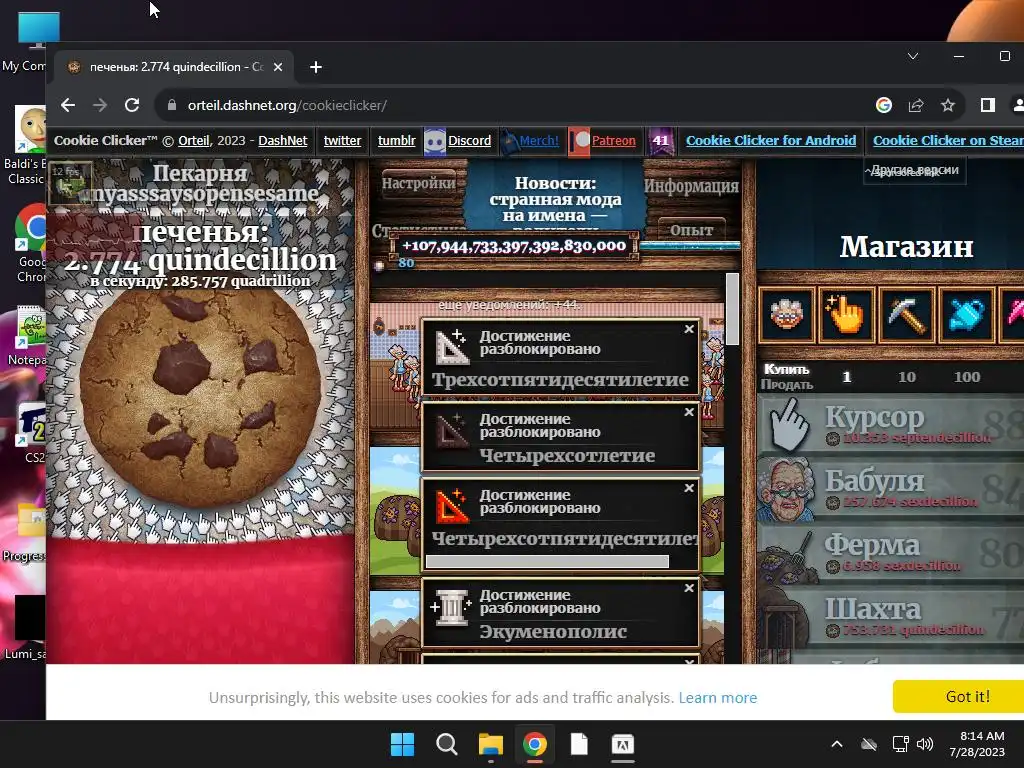Buy a Ферма building
The image size is (1024, 768).
(x=889, y=554)
